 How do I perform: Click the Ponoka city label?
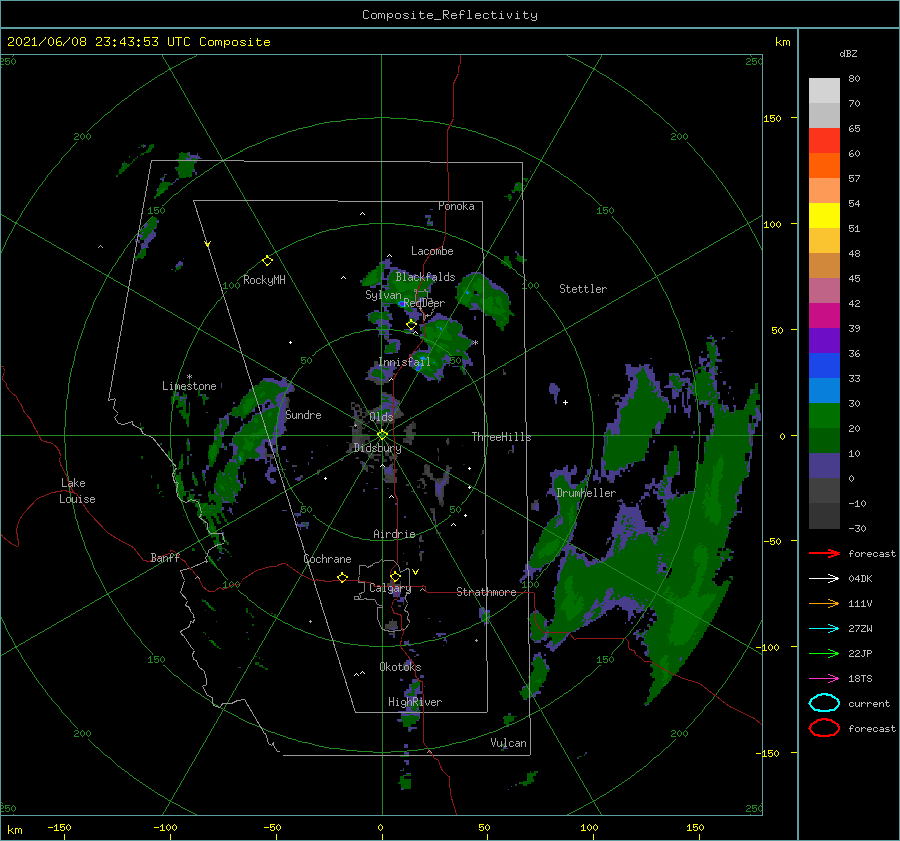(x=456, y=206)
